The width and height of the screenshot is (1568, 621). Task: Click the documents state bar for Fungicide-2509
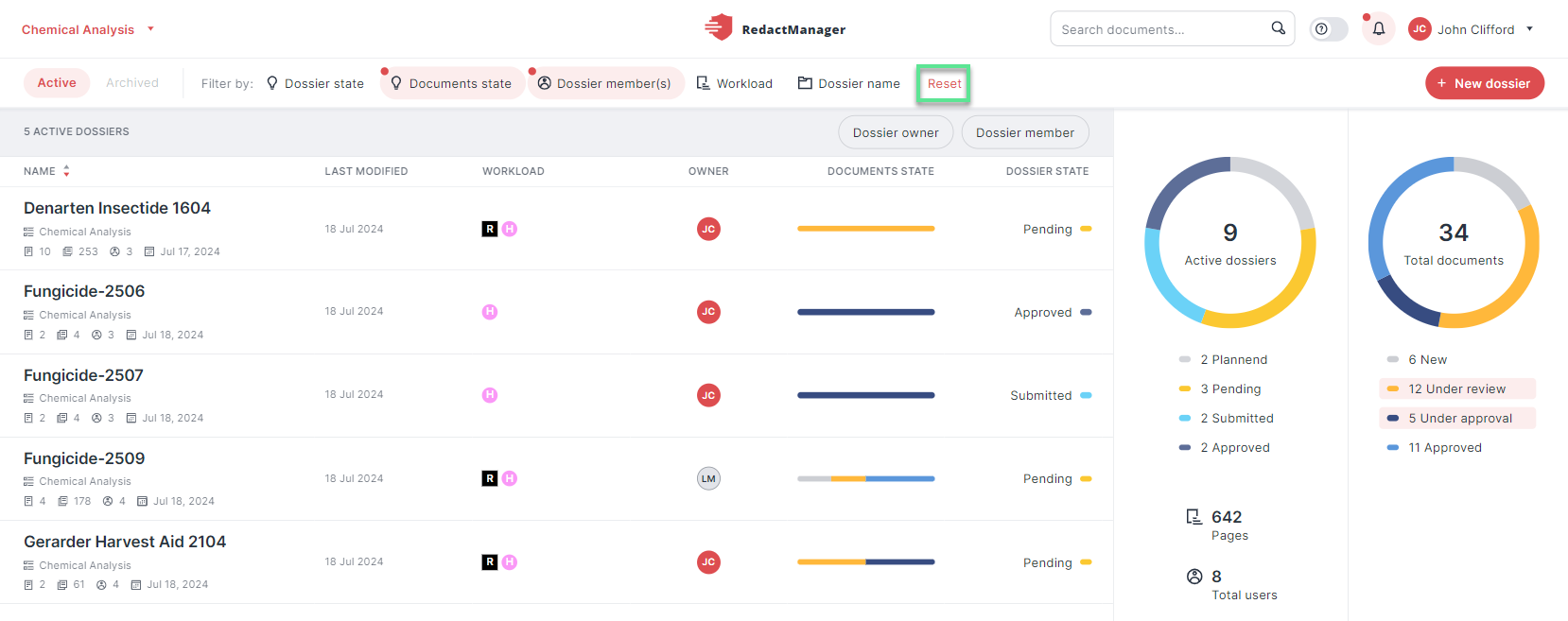(x=866, y=478)
